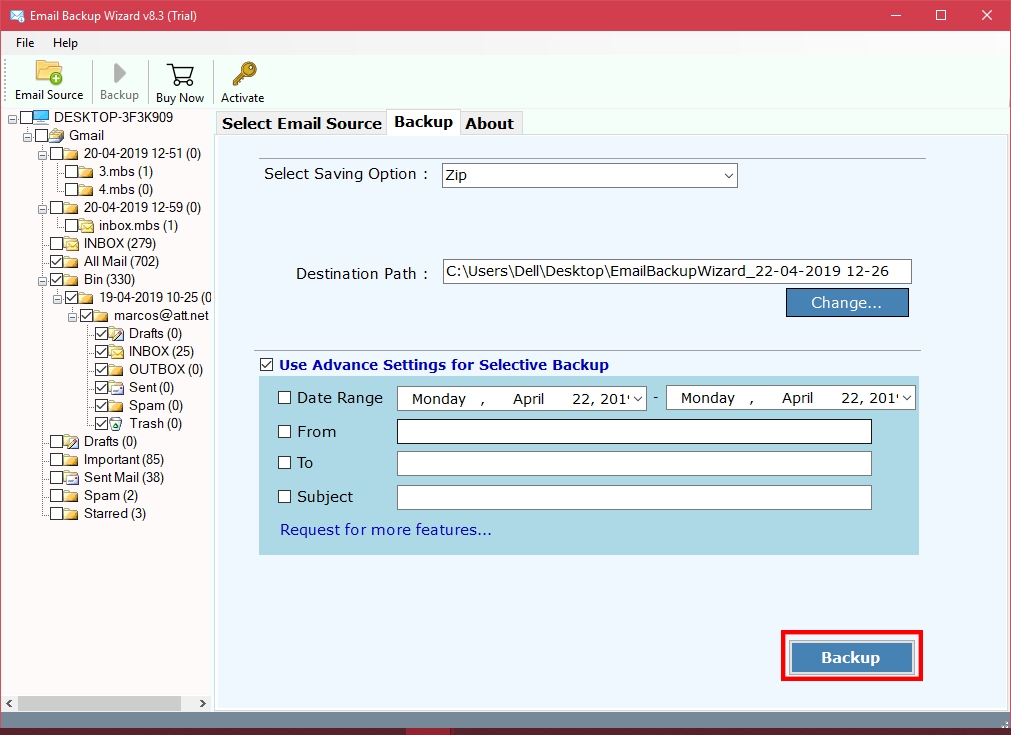Click the application icon in title bar

coord(17,15)
